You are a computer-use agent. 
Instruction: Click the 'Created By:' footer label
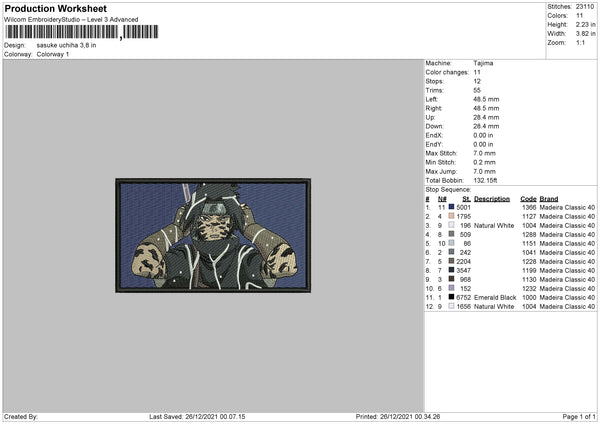21,416
